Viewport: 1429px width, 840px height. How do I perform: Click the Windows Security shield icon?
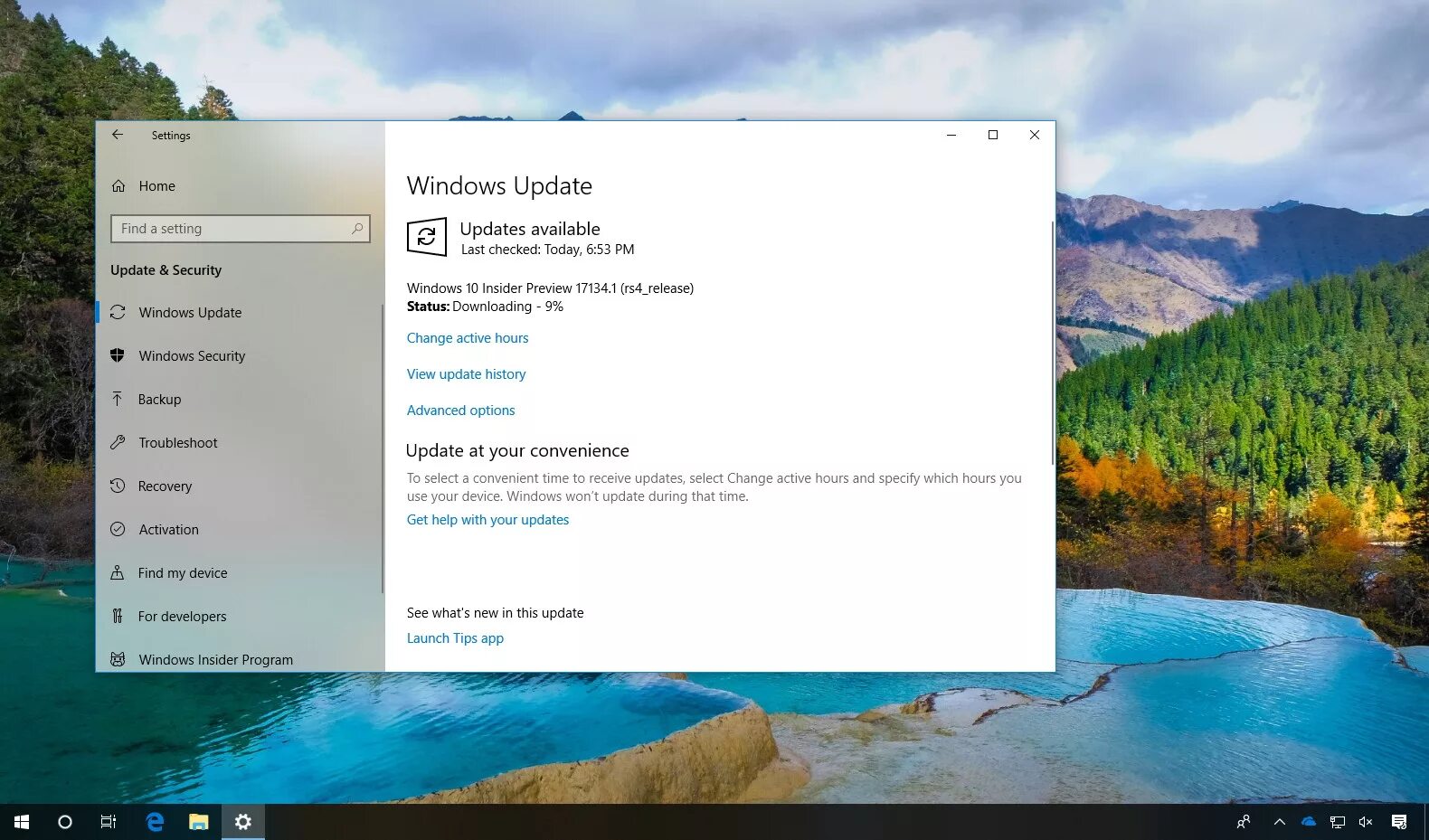[x=118, y=355]
